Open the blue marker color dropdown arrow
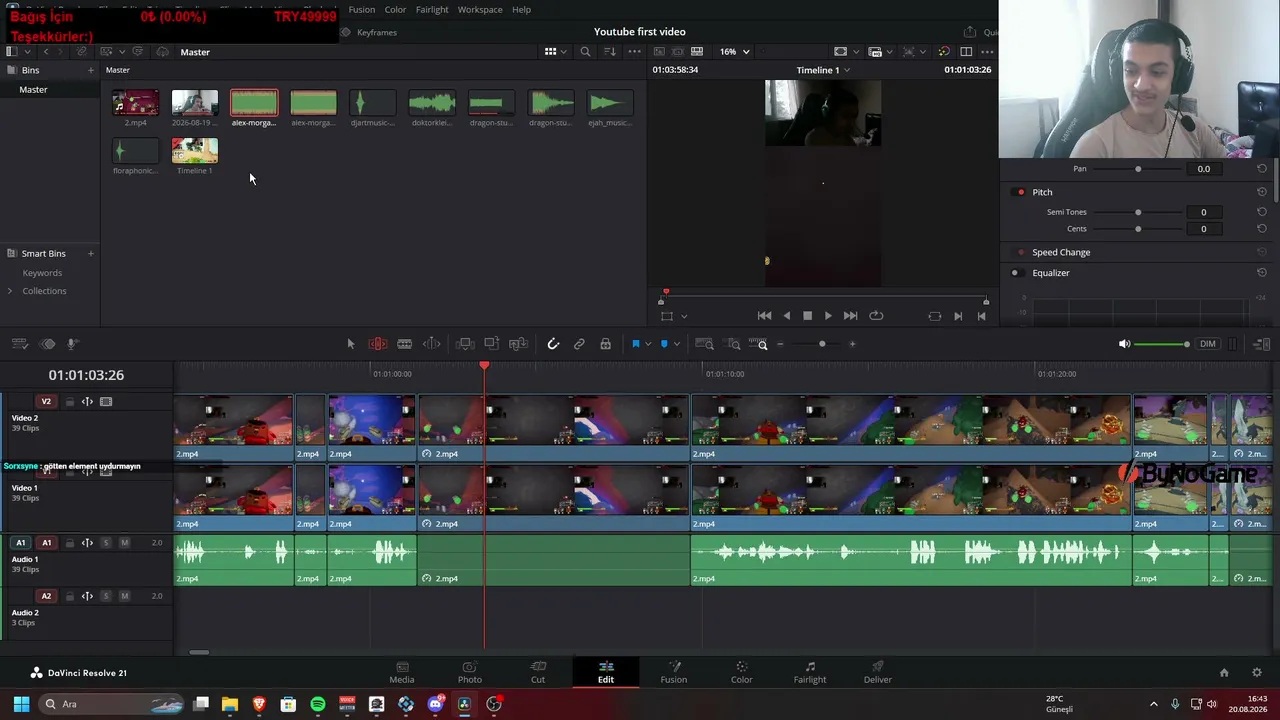The width and height of the screenshot is (1280, 720). click(677, 344)
